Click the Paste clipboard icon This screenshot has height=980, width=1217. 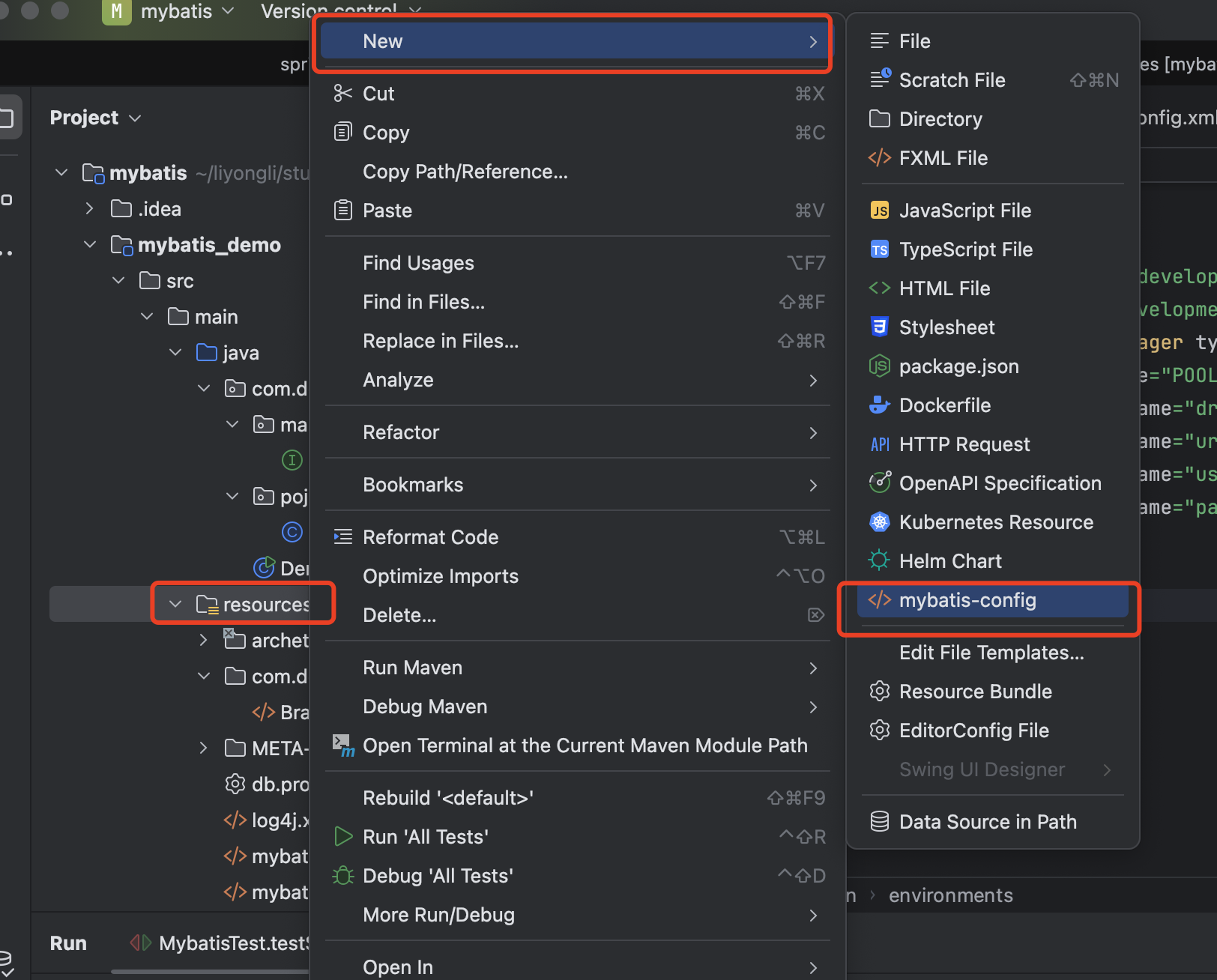click(x=342, y=210)
